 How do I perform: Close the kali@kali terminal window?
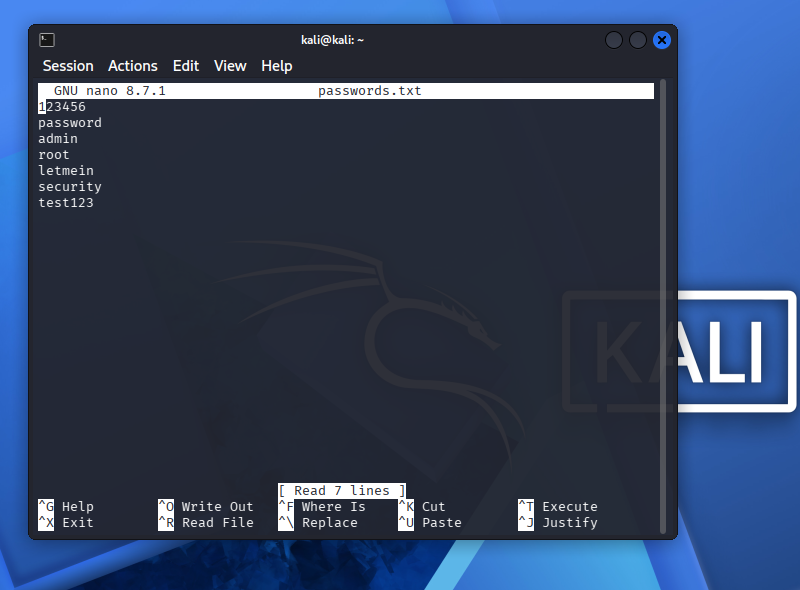click(662, 40)
